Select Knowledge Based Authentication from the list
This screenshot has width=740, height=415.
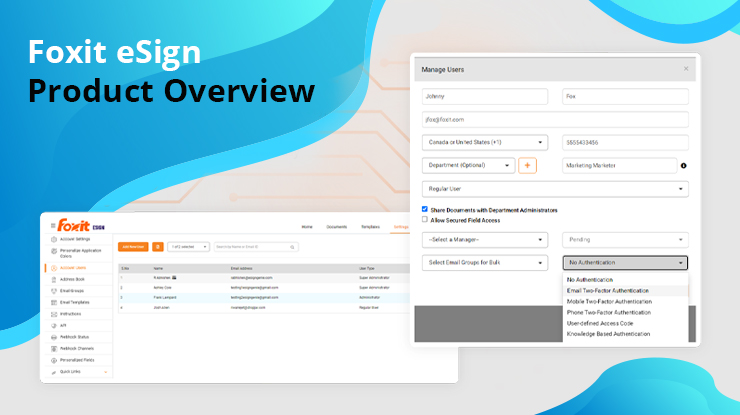click(608, 334)
